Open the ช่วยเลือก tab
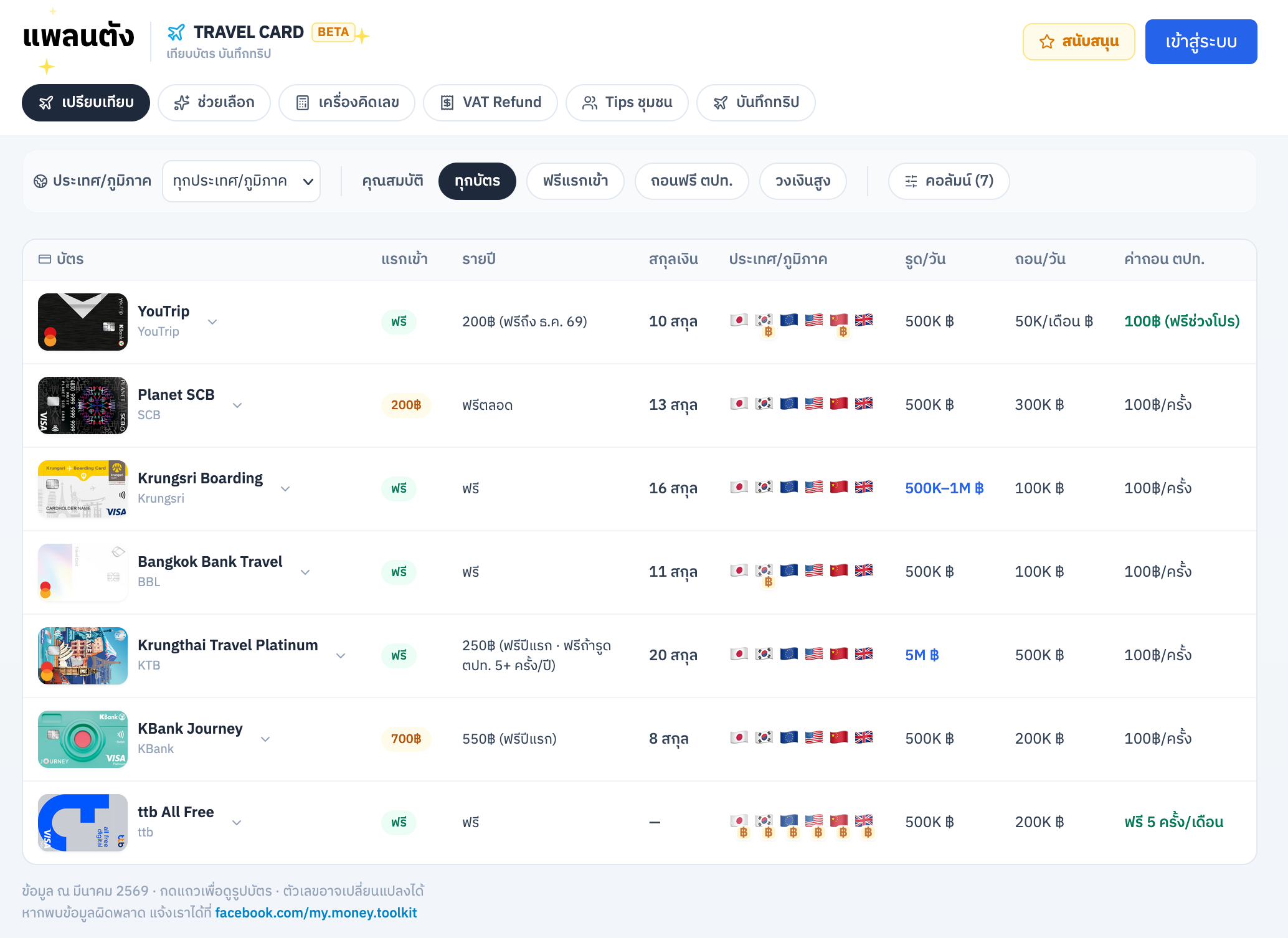 (214, 103)
